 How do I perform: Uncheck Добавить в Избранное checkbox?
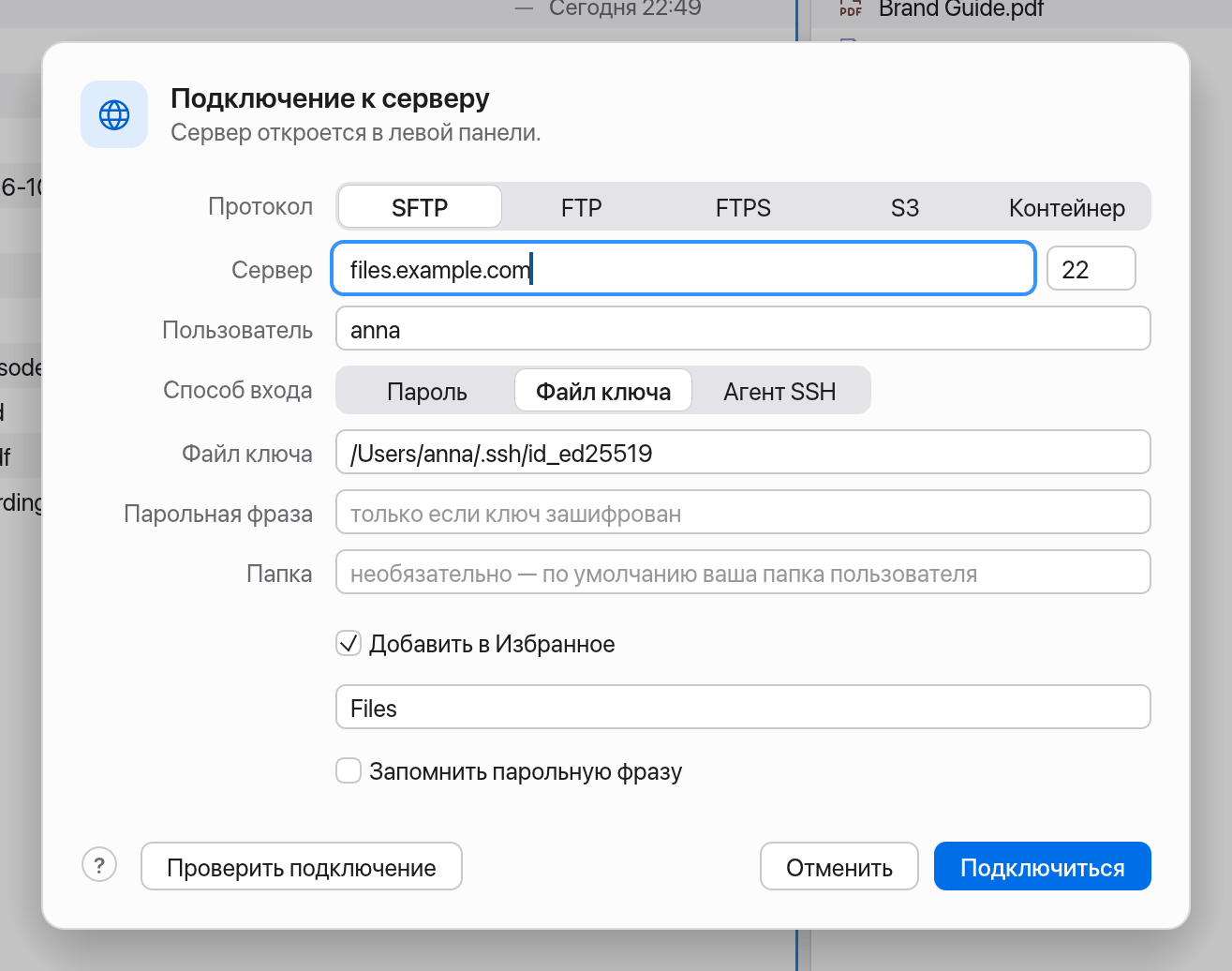(349, 643)
